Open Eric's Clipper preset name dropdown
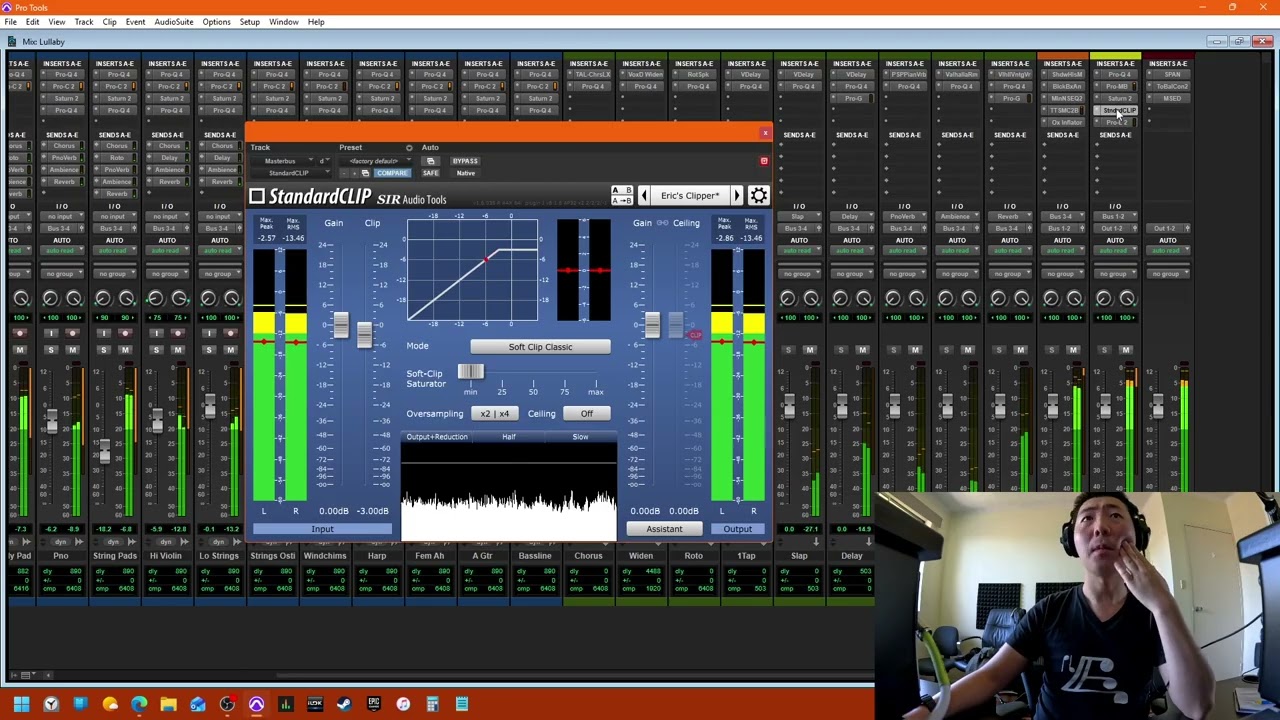Screen dimensions: 1280x720 [690, 196]
